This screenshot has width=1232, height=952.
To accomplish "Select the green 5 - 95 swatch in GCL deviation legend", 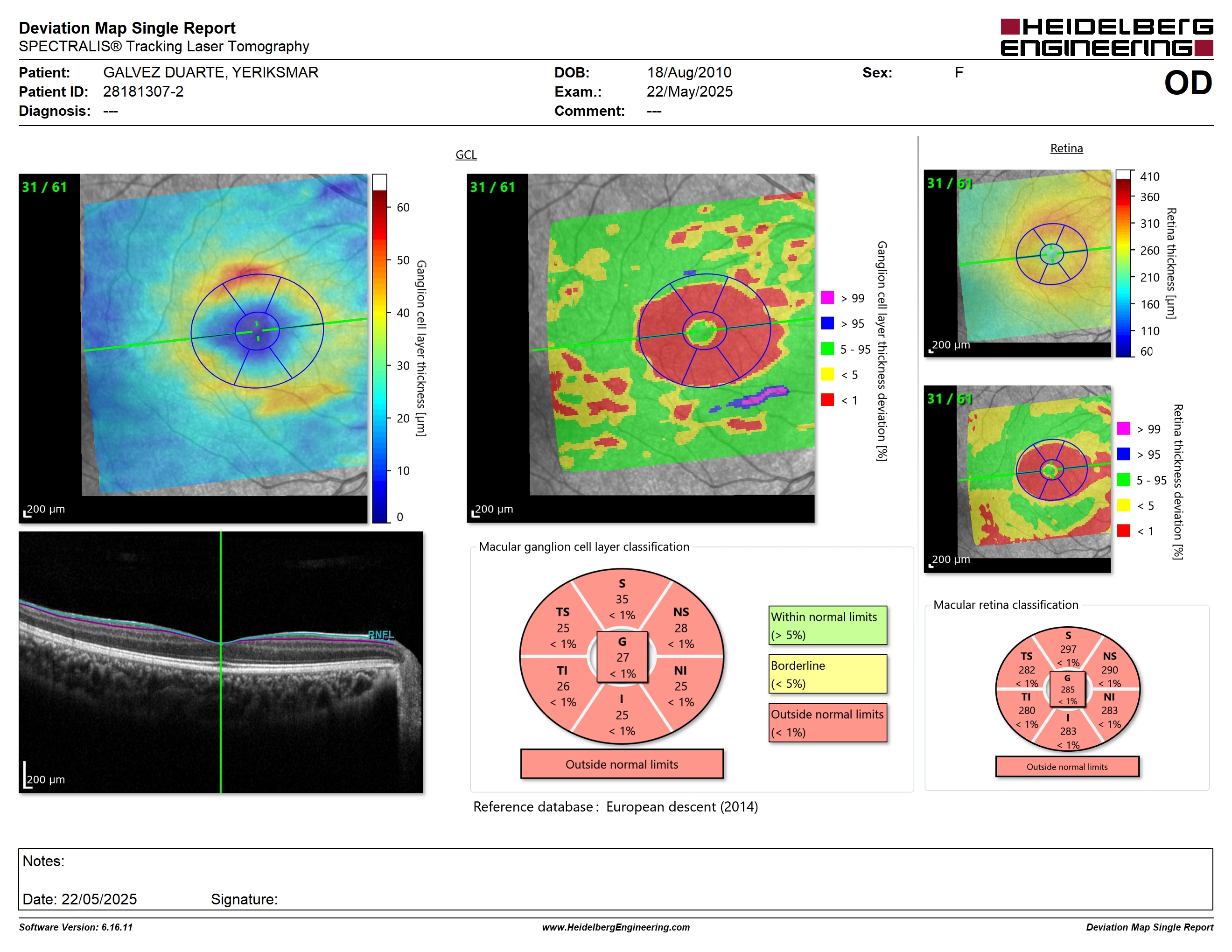I will coord(827,349).
